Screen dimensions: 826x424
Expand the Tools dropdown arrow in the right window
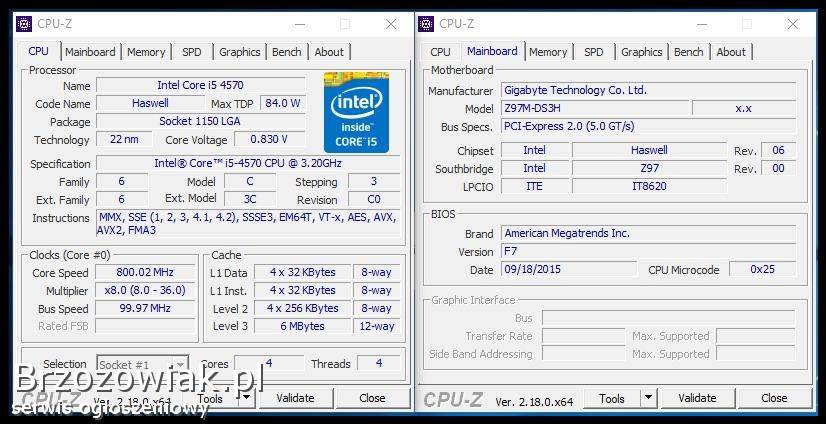(x=650, y=398)
